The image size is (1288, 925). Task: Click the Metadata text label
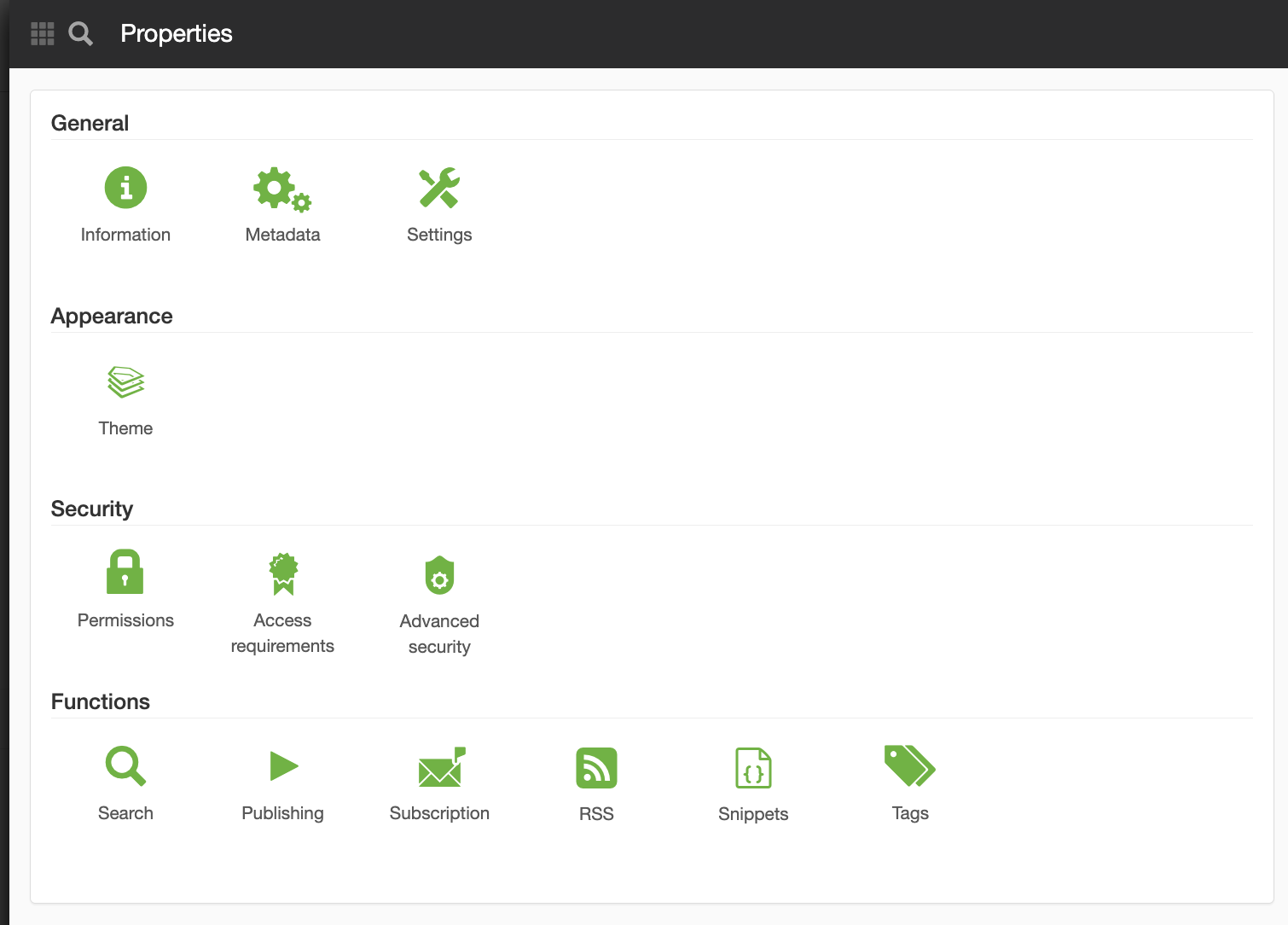[282, 235]
